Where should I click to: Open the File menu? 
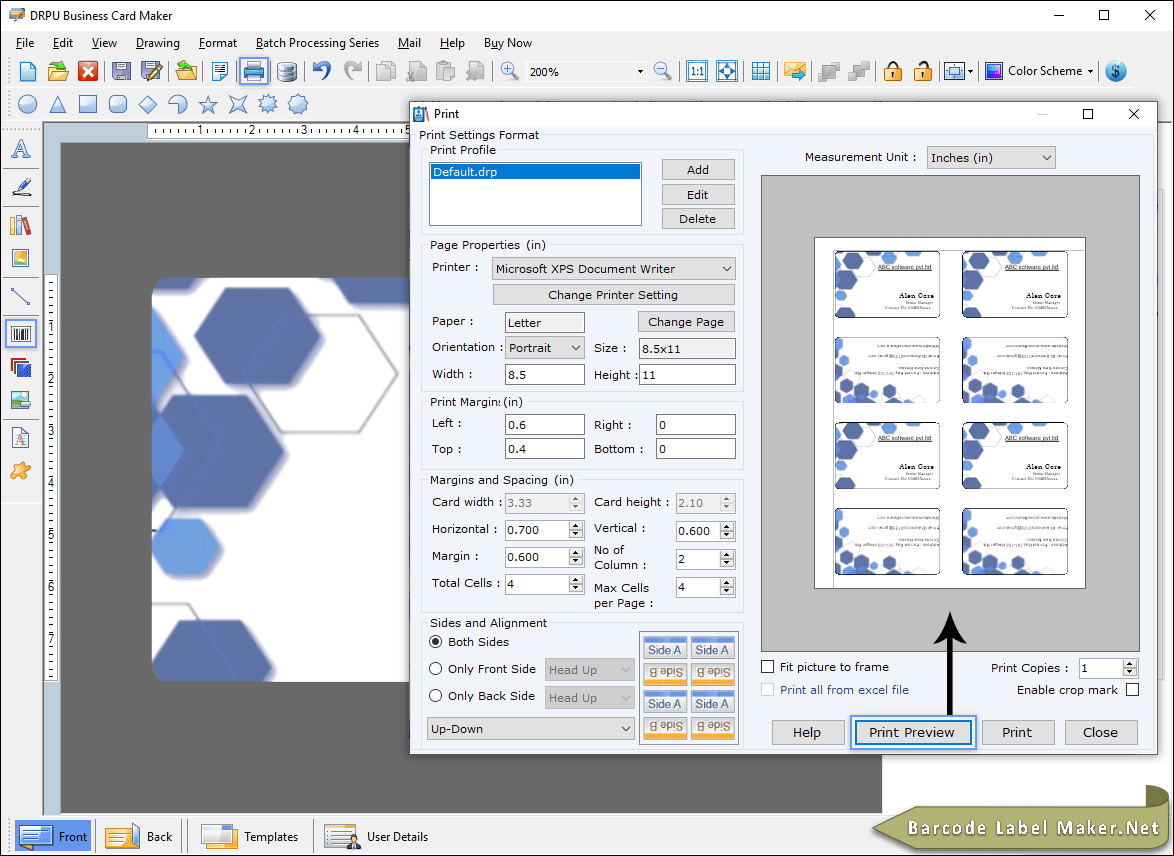pyautogui.click(x=25, y=43)
